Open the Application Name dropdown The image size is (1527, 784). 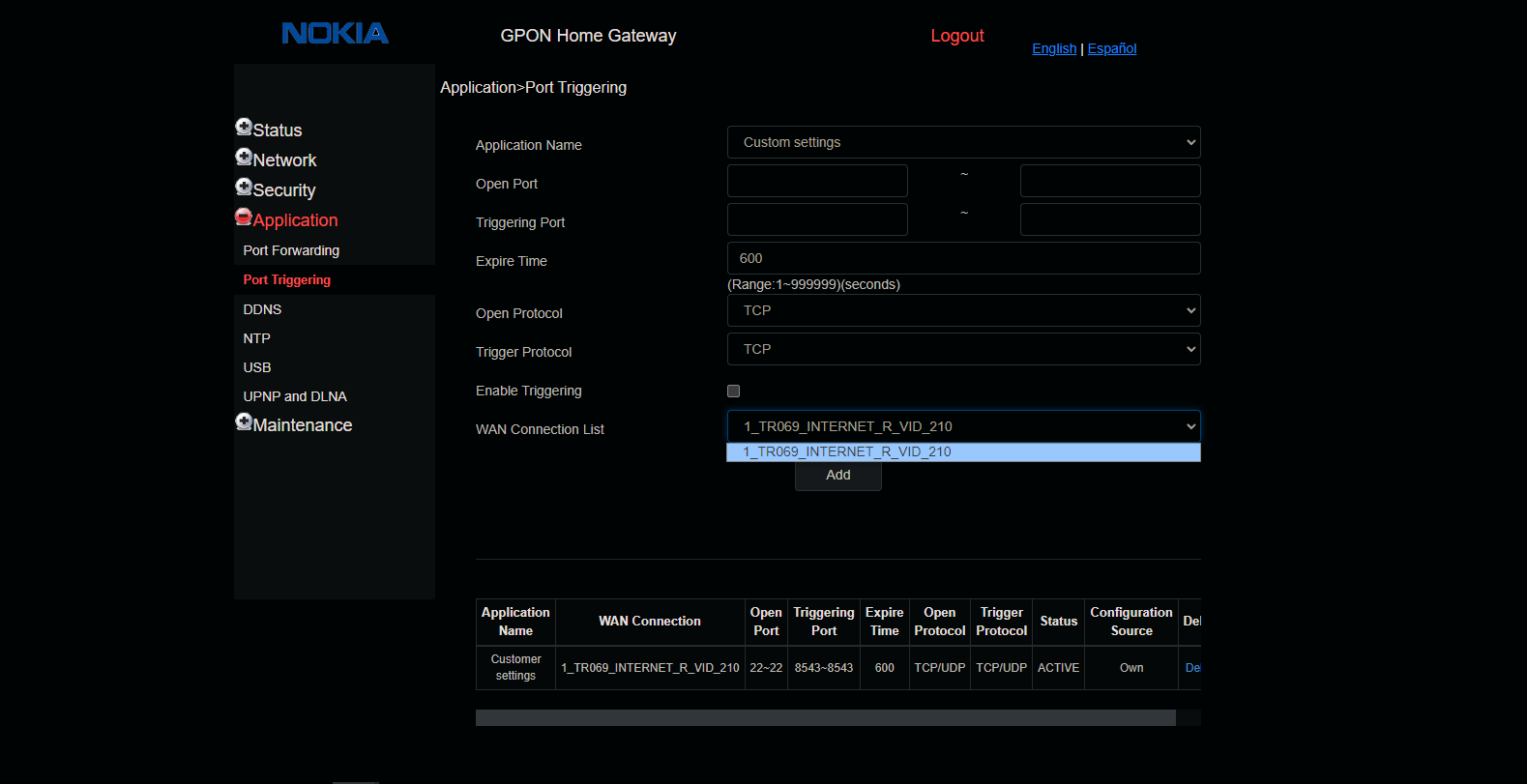point(963,142)
